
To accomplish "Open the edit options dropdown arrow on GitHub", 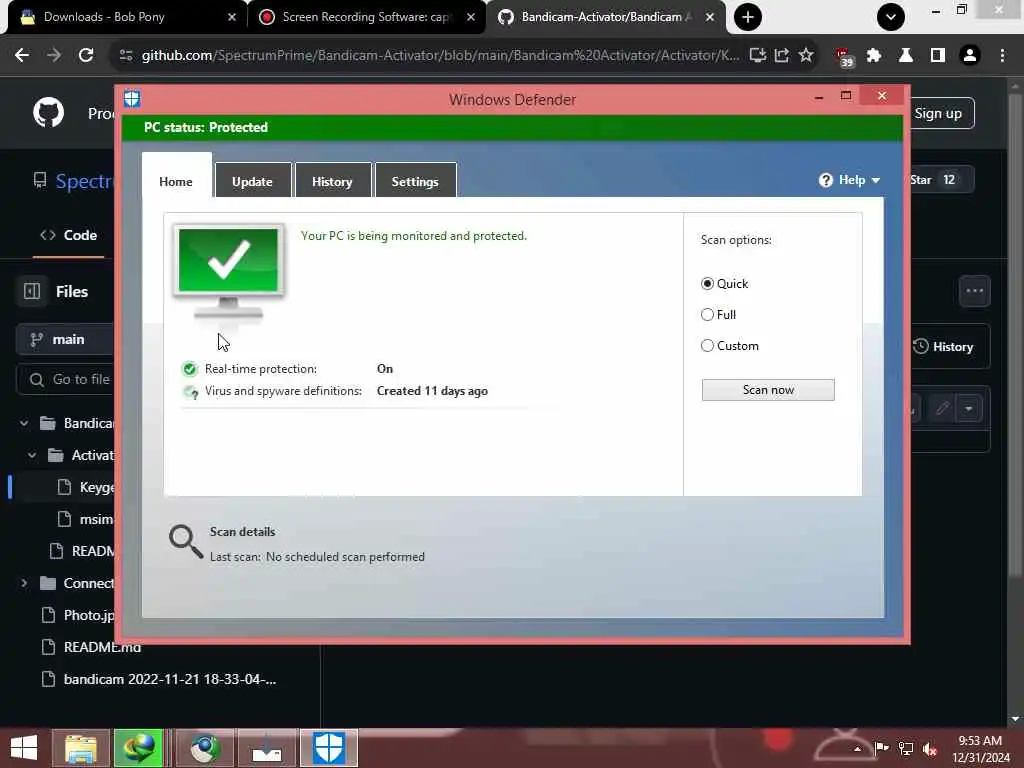I will (x=969, y=409).
